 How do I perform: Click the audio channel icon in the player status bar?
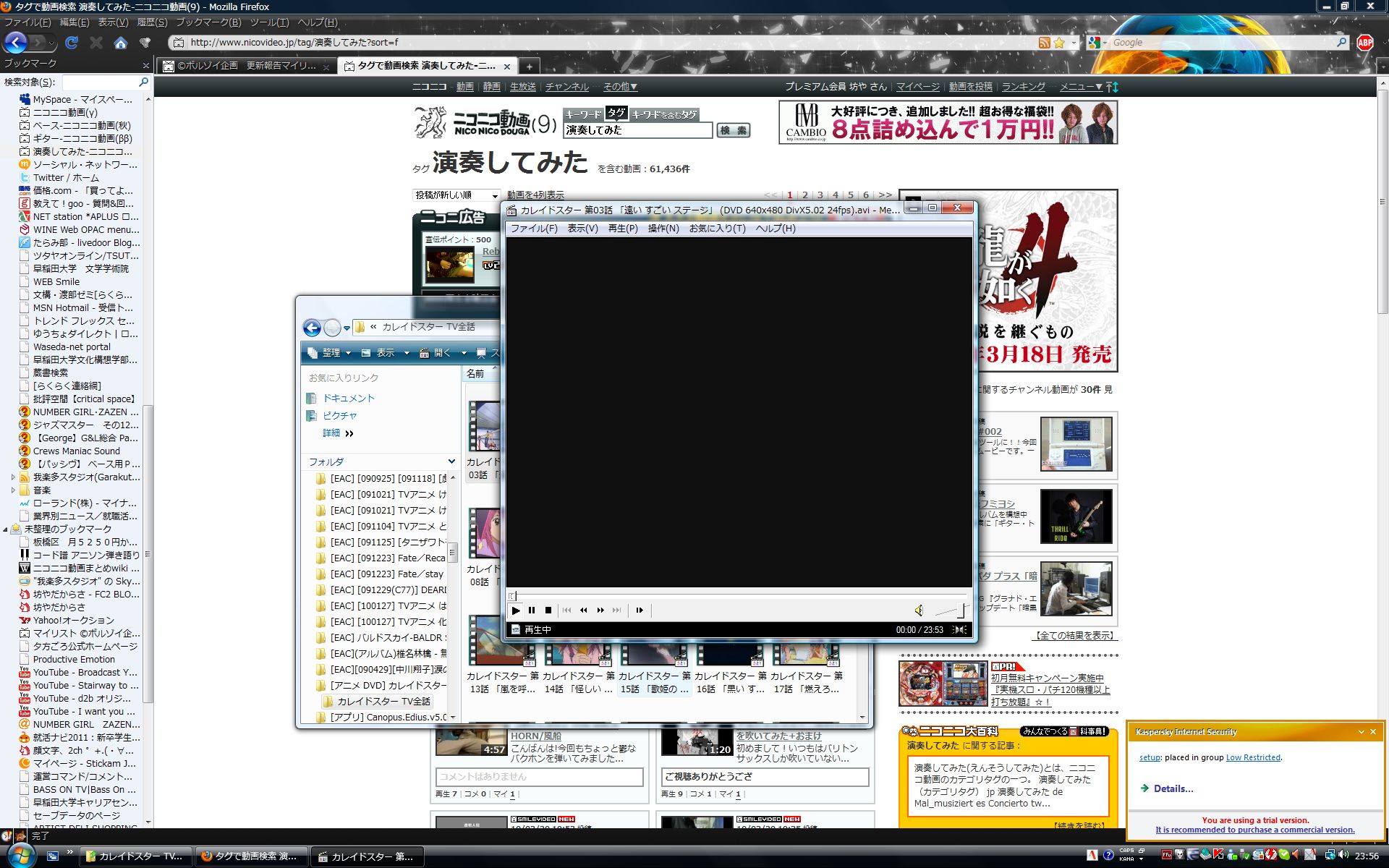tap(960, 630)
